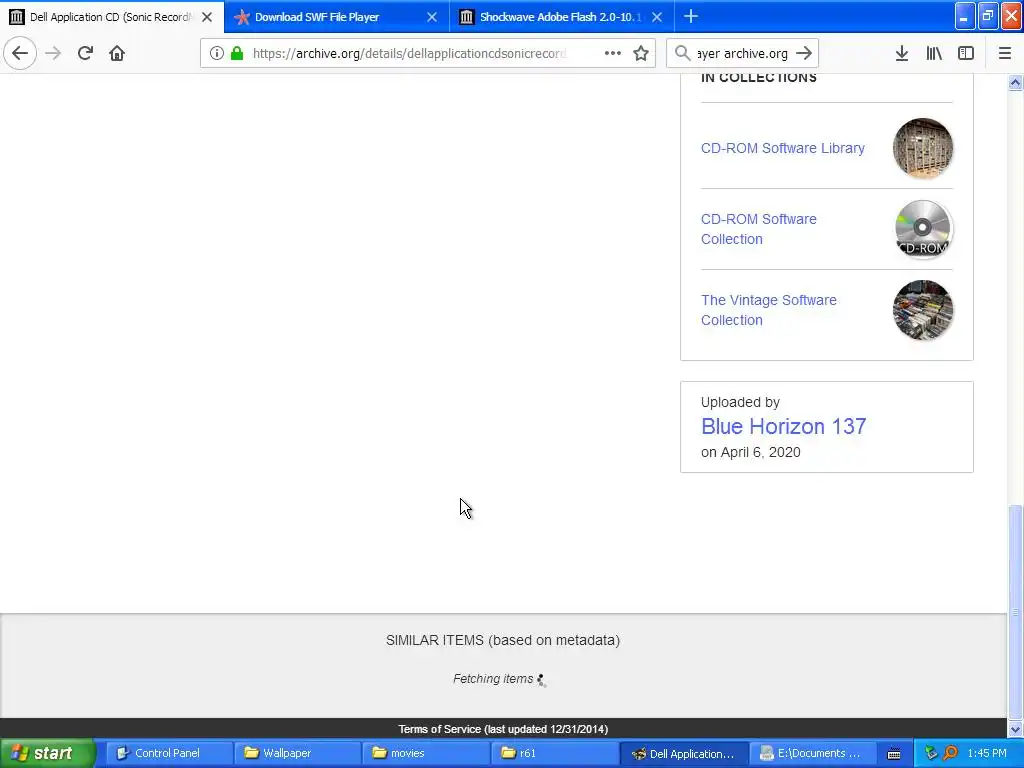Bookmark this page with the star icon
Viewport: 1024px width, 768px height.
(x=641, y=54)
